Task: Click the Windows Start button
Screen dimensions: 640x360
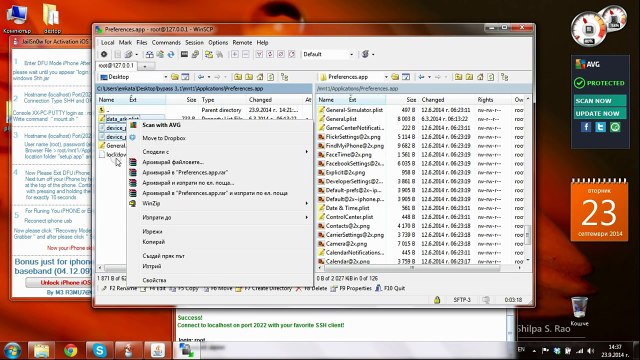Action: click(12, 351)
